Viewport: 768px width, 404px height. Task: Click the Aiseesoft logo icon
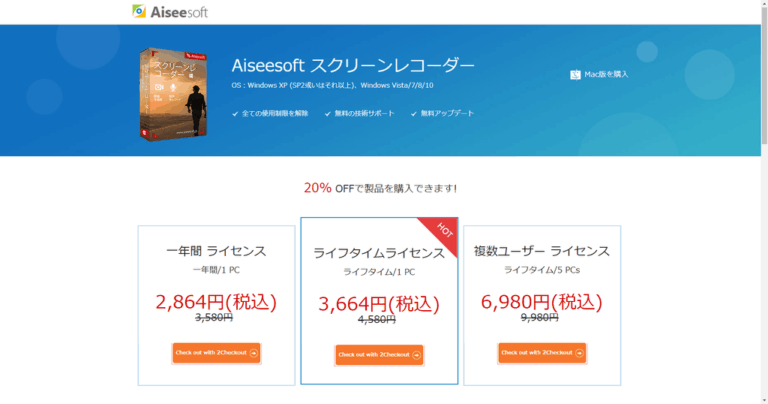click(140, 12)
